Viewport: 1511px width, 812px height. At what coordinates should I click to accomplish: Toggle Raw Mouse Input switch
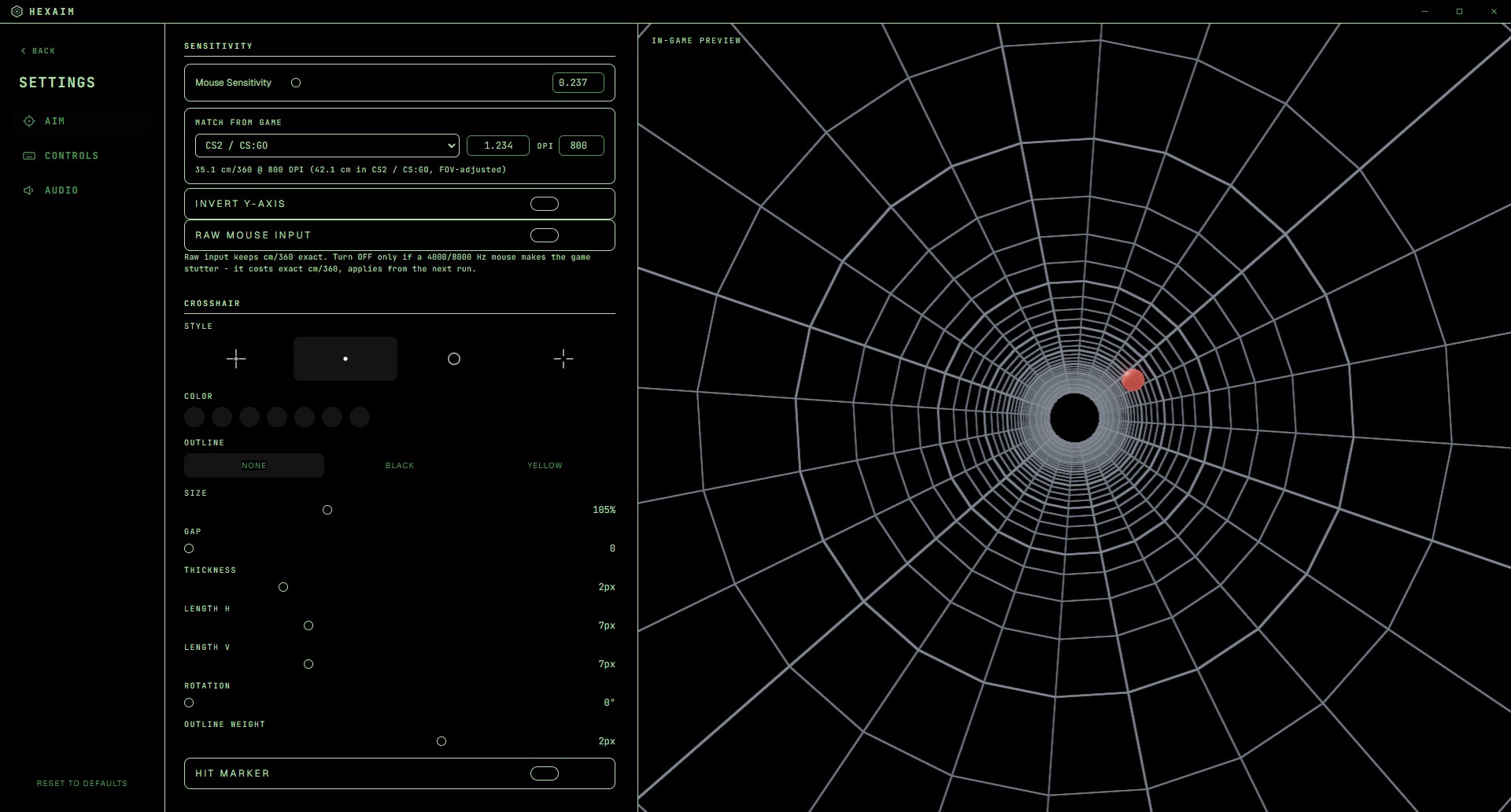pyautogui.click(x=545, y=235)
